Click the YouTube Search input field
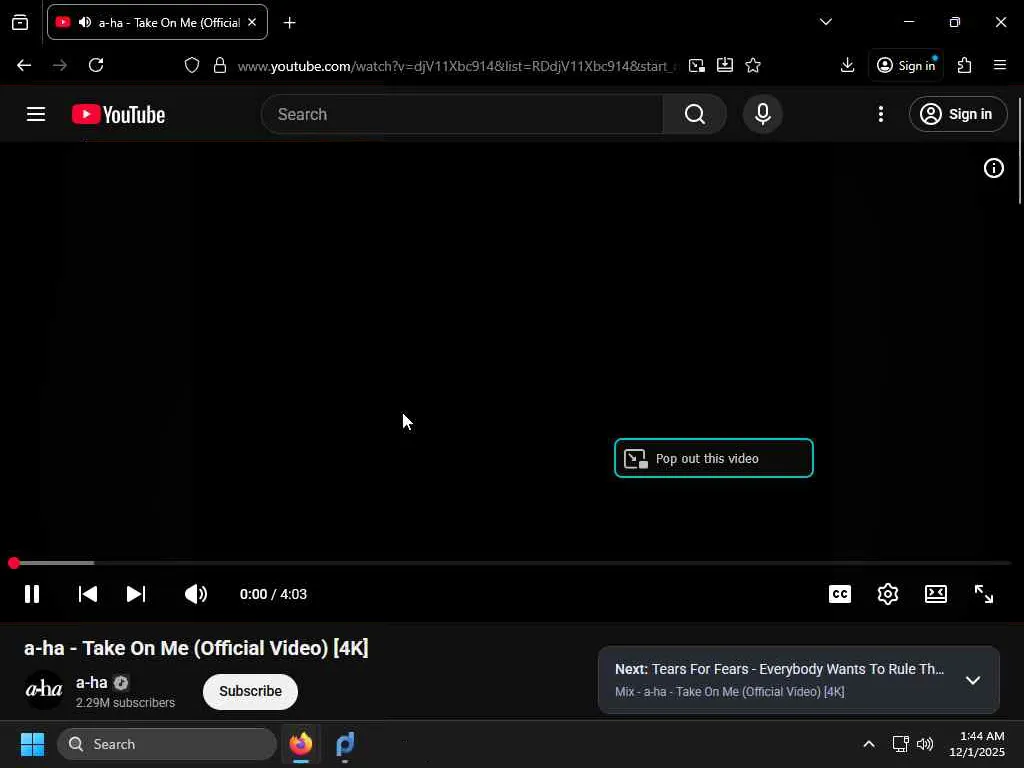This screenshot has width=1024, height=768. (462, 114)
